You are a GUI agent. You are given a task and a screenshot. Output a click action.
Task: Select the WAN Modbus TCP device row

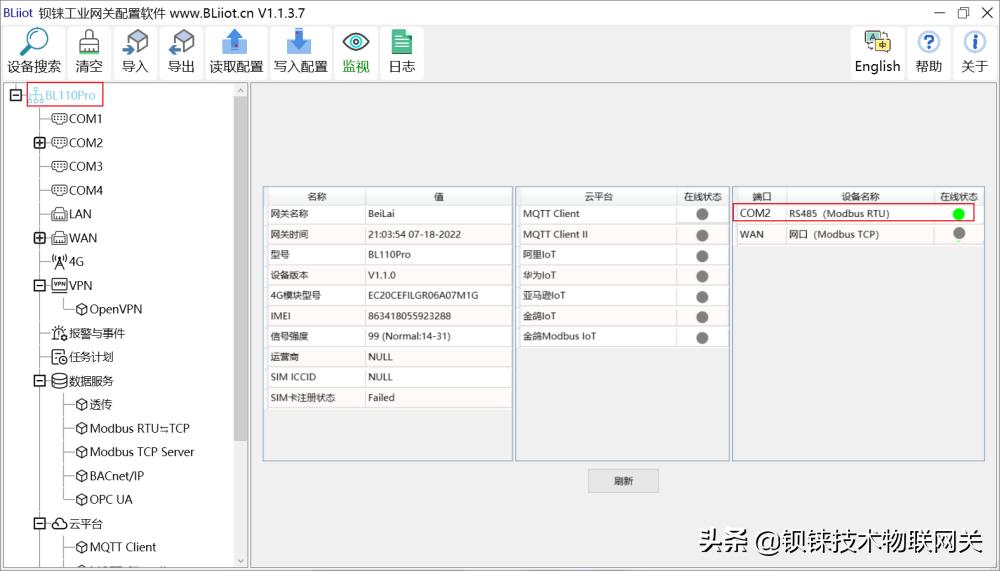858,234
